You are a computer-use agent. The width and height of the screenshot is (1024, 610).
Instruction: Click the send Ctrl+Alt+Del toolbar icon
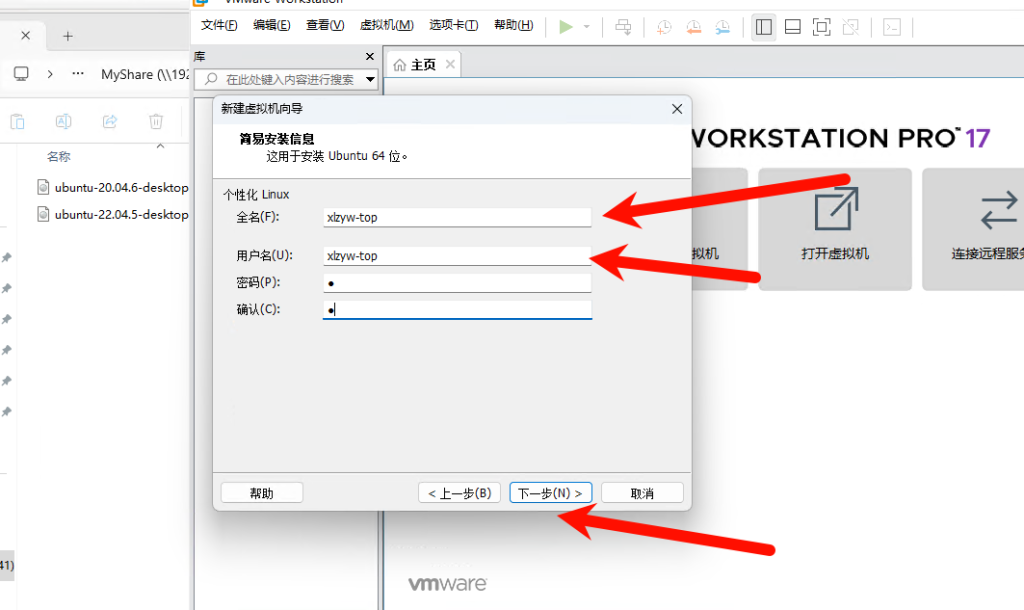[624, 27]
